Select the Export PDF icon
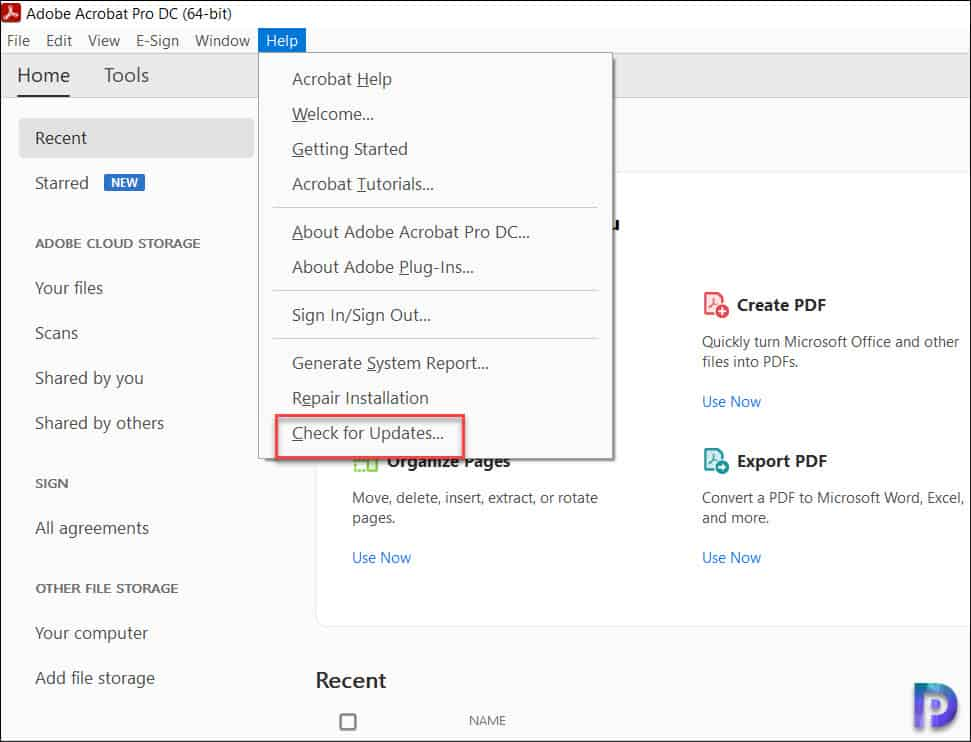971x742 pixels. coord(714,460)
